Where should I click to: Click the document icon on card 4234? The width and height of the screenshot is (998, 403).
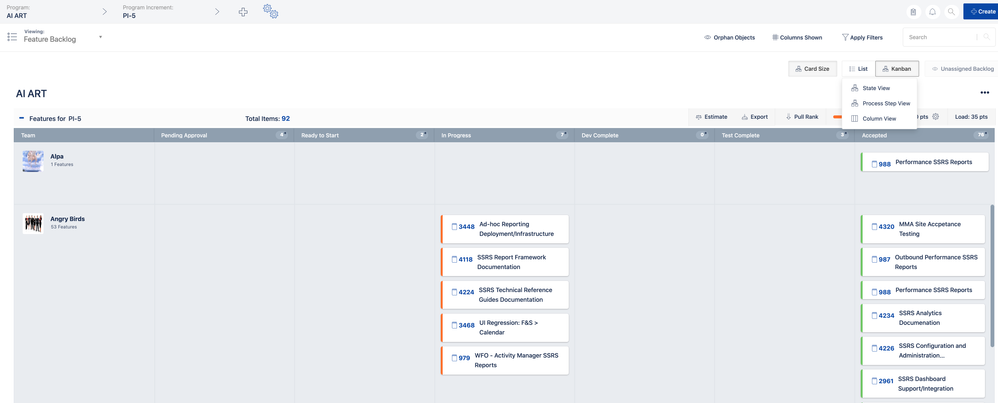point(874,315)
